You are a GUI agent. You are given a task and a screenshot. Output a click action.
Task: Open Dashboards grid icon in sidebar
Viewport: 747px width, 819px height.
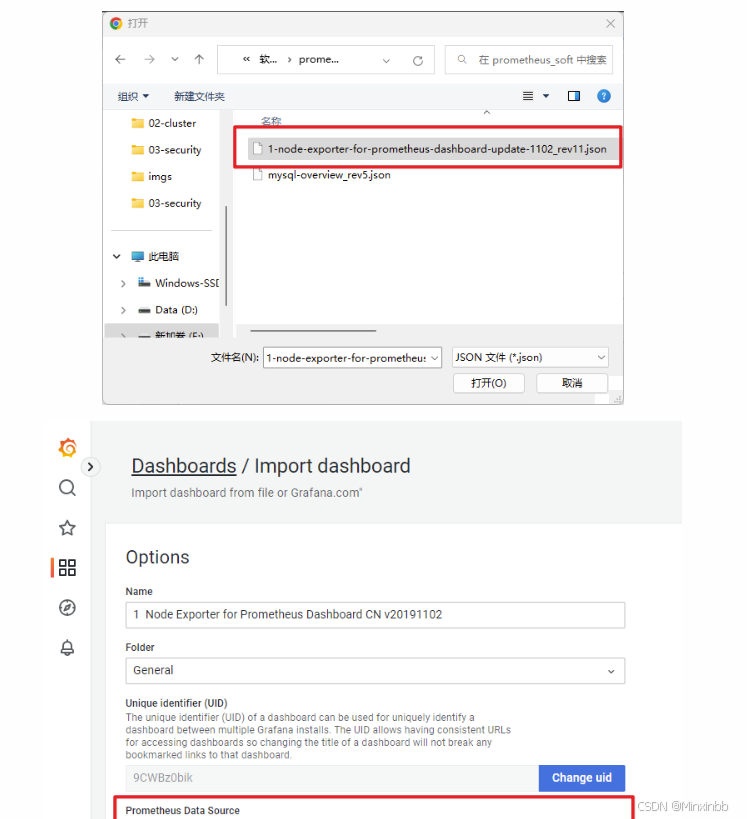(x=67, y=567)
